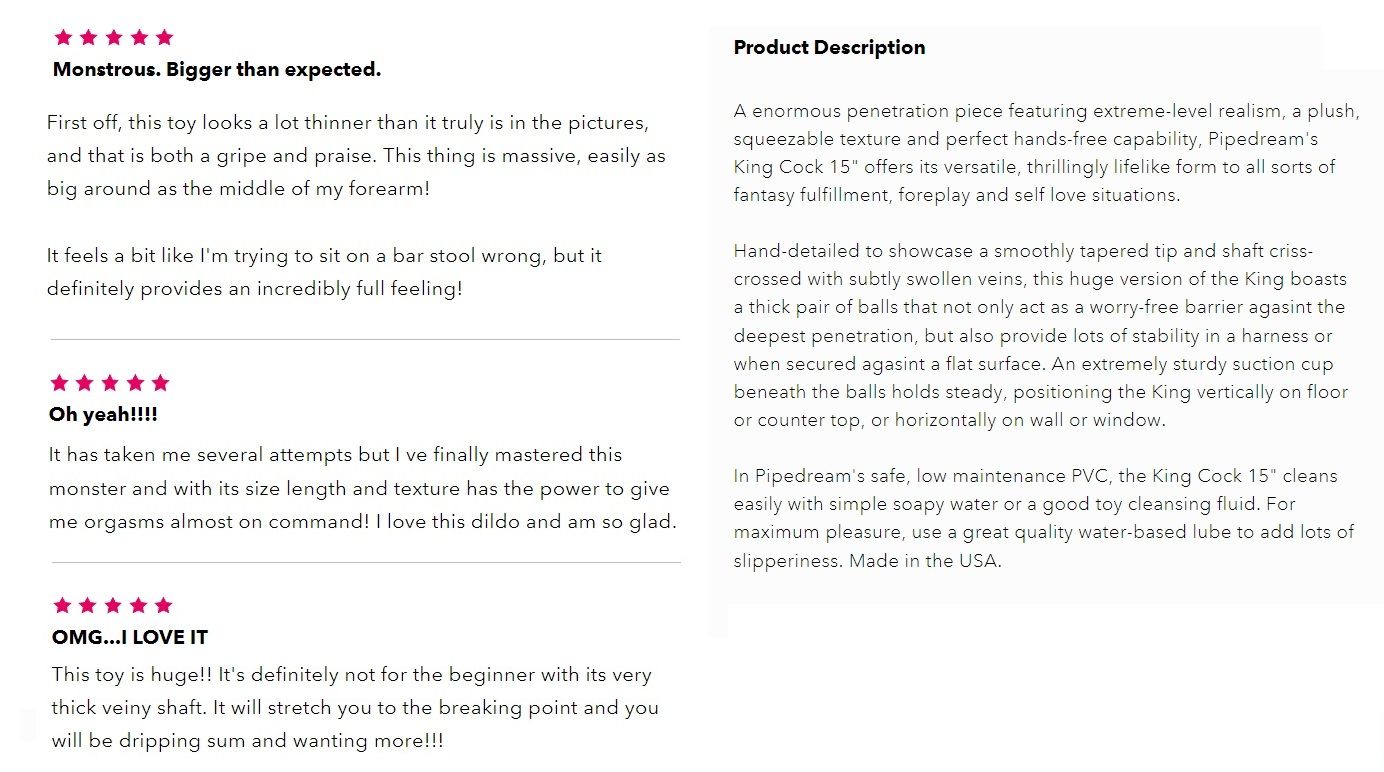The height and width of the screenshot is (772, 1384).
Task: Click the 'Product Description' heading
Action: 829,47
